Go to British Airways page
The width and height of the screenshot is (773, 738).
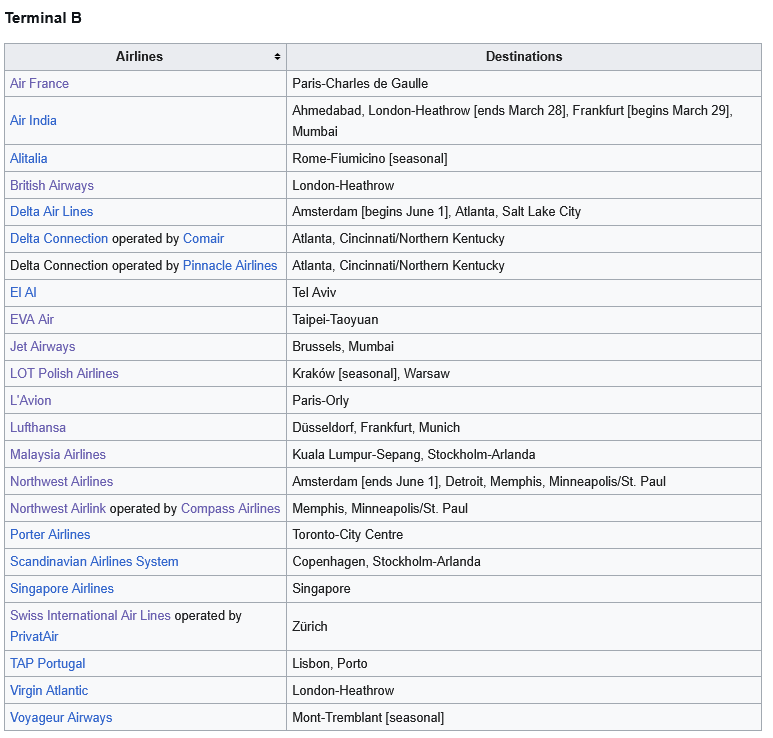pos(52,186)
